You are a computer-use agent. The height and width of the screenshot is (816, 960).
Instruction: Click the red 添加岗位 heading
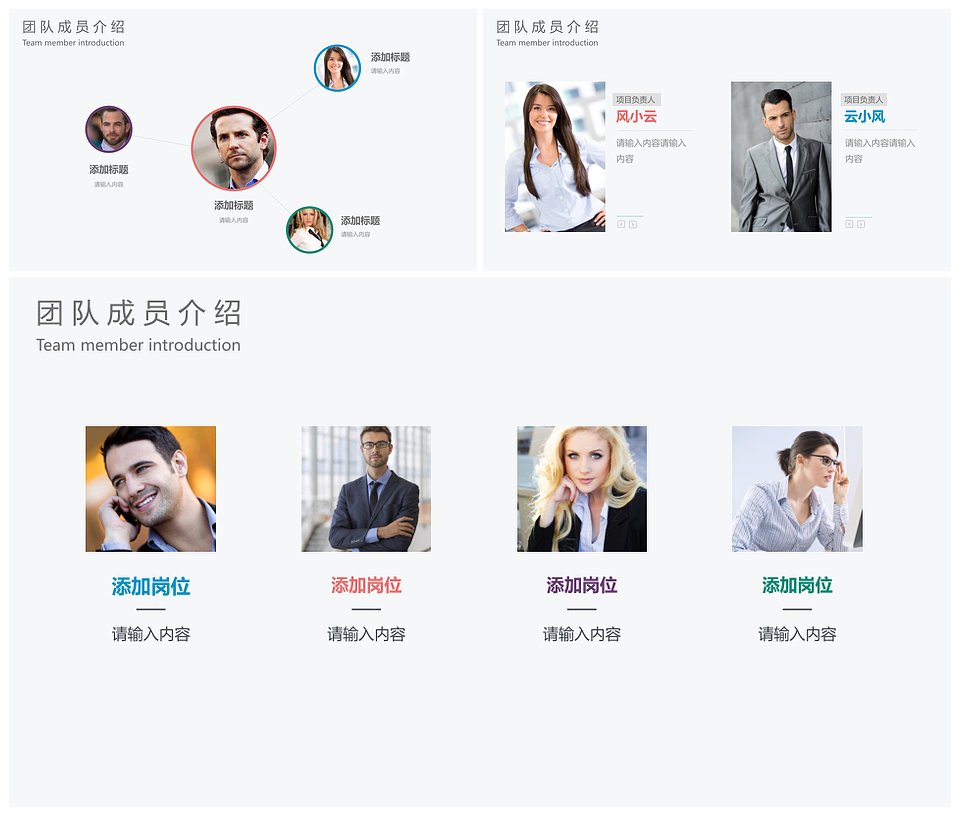click(366, 585)
